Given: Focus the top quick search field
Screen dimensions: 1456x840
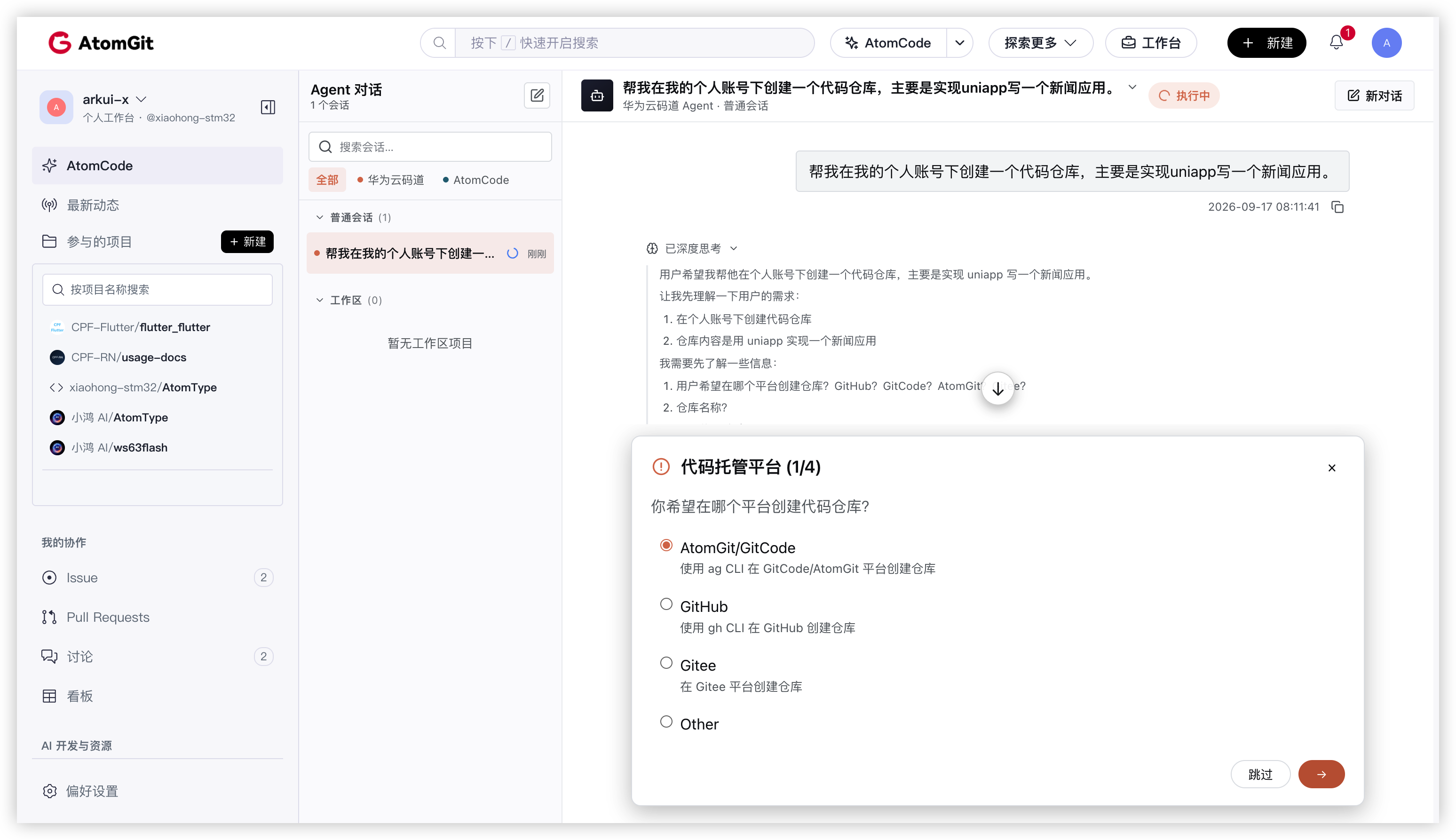Looking at the screenshot, I should click(634, 43).
